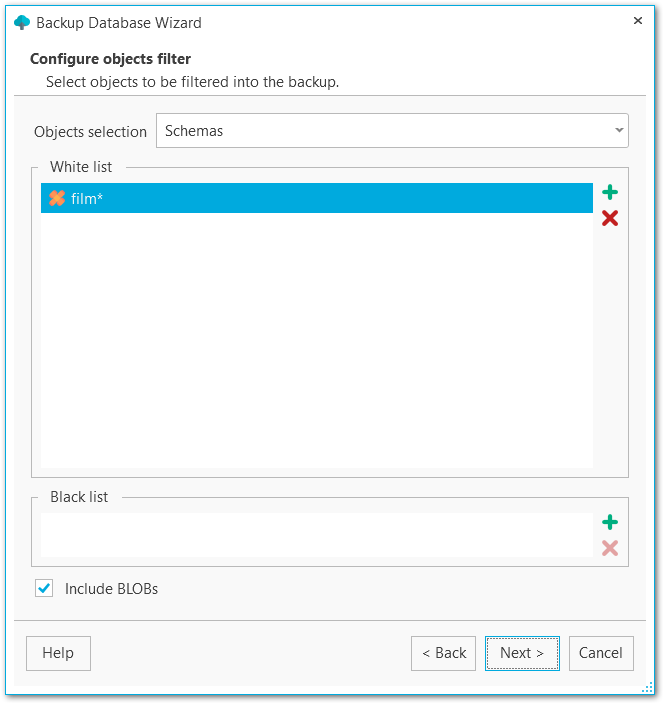The height and width of the screenshot is (704, 664).
Task: Add a Black list entry with the green plus
Action: pos(610,522)
